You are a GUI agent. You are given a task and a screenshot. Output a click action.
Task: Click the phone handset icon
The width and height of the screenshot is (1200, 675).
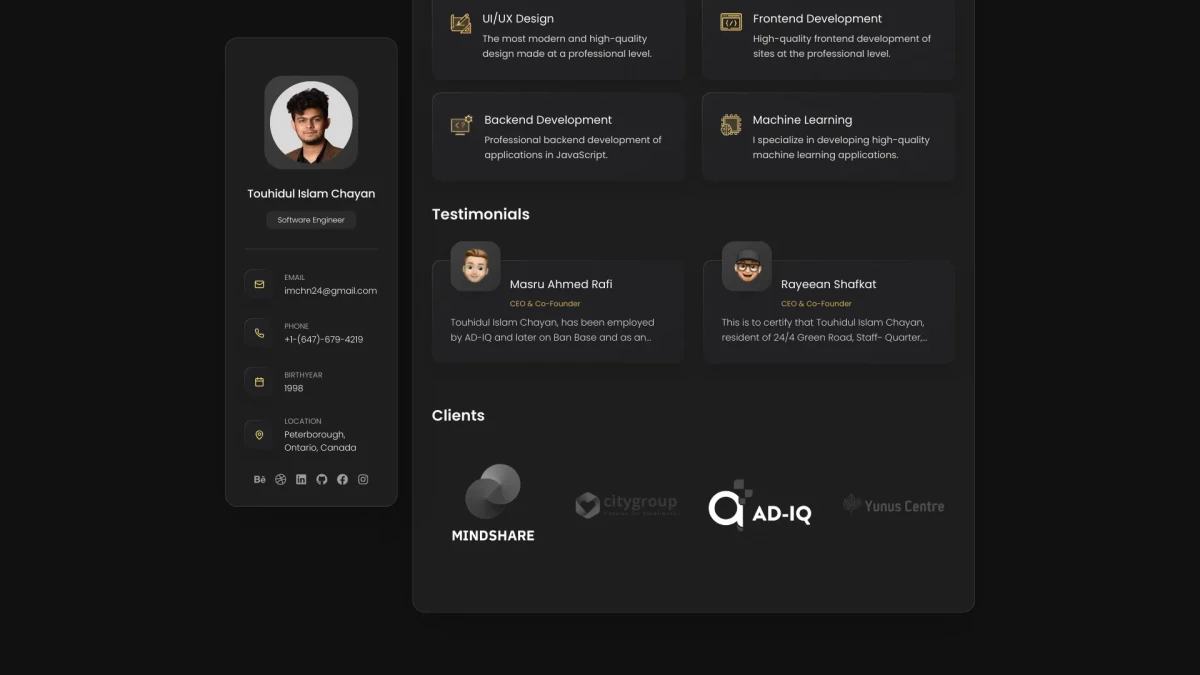click(259, 333)
